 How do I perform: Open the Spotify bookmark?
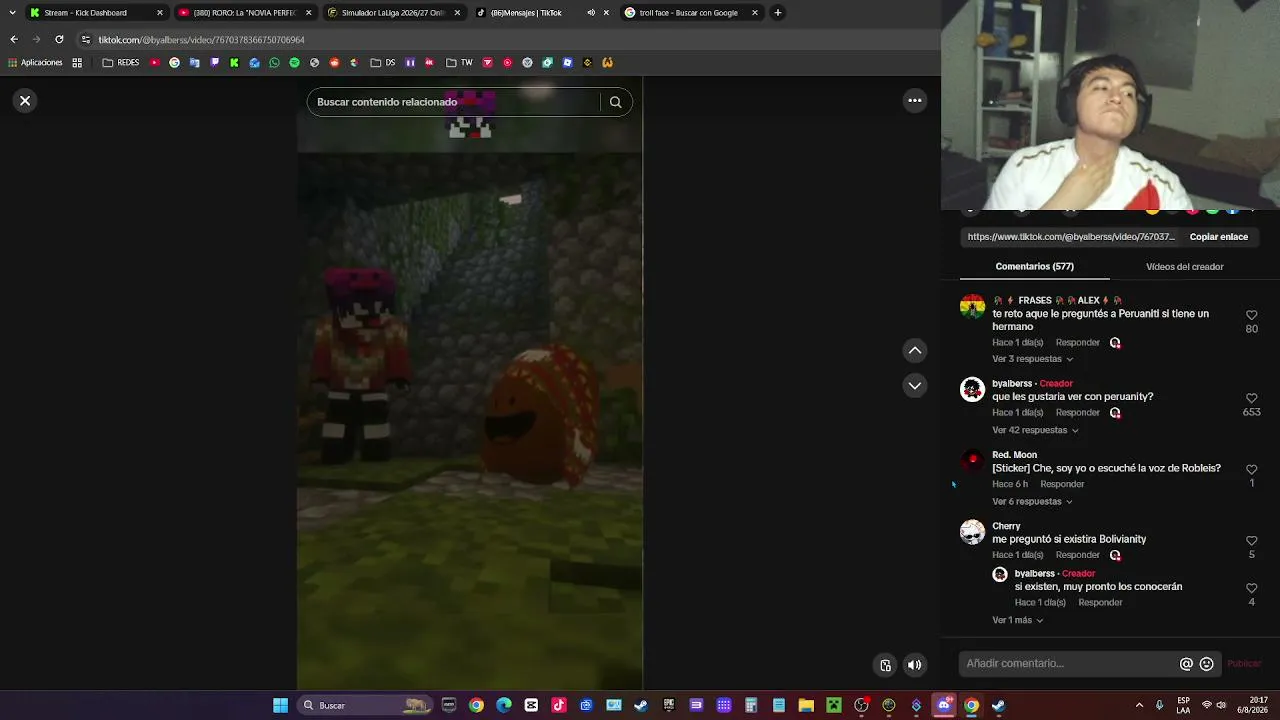294,63
